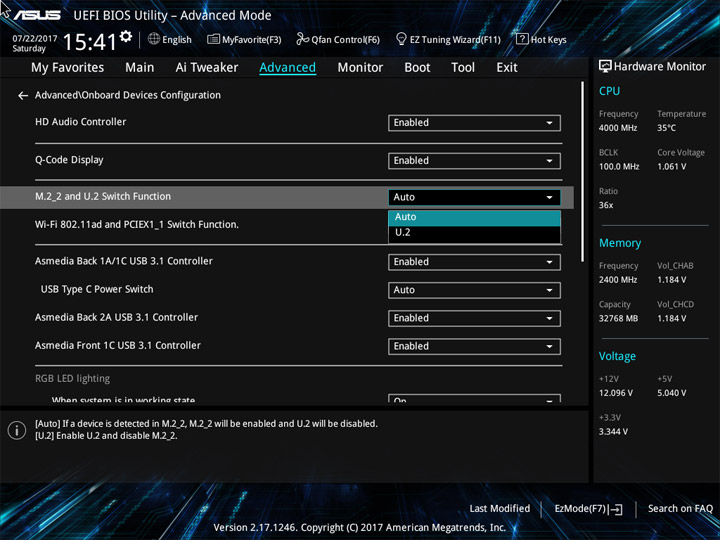Click CPU frequency value 4000 MHz

point(618,128)
